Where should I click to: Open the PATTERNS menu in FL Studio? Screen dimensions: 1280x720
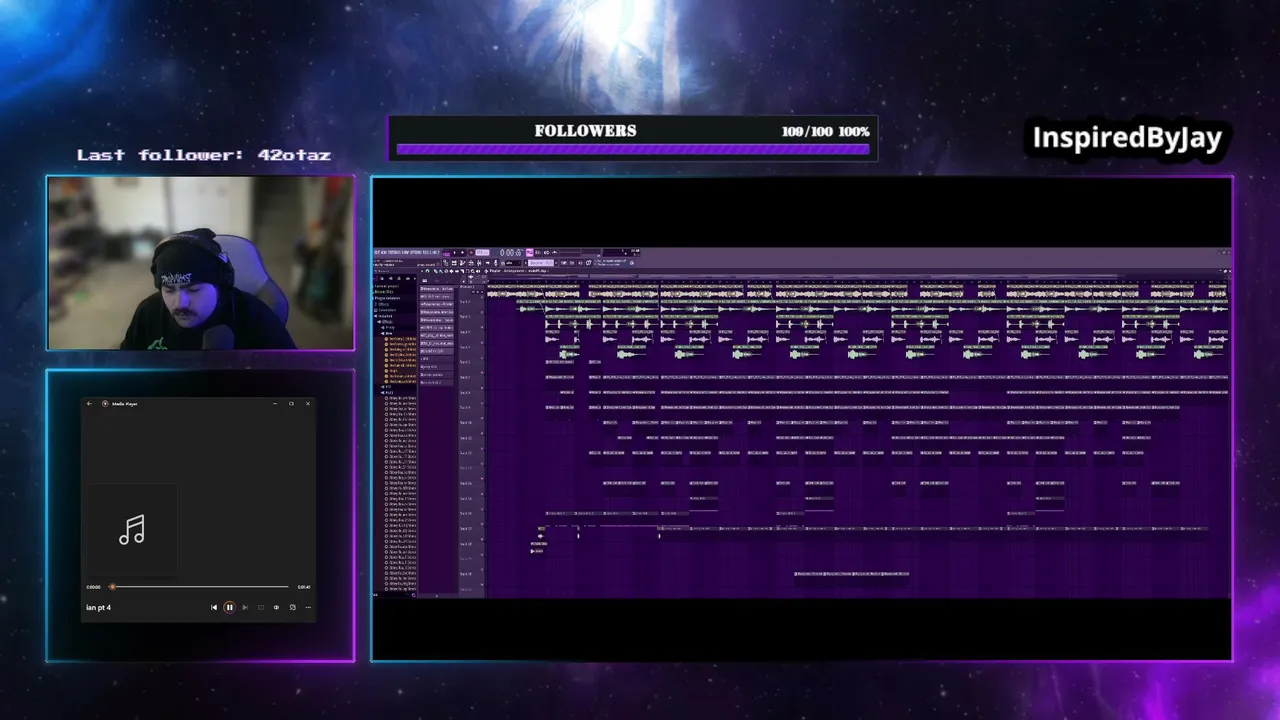[395, 252]
